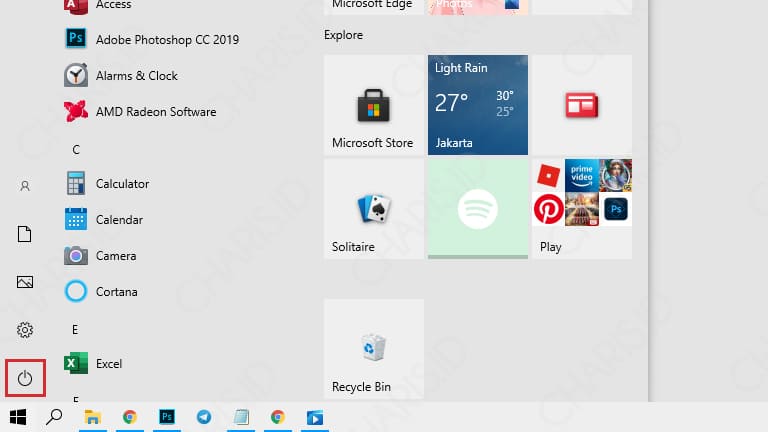Viewport: 768px width, 432px height.
Task: Open the first Chrome taskbar icon
Action: click(130, 417)
